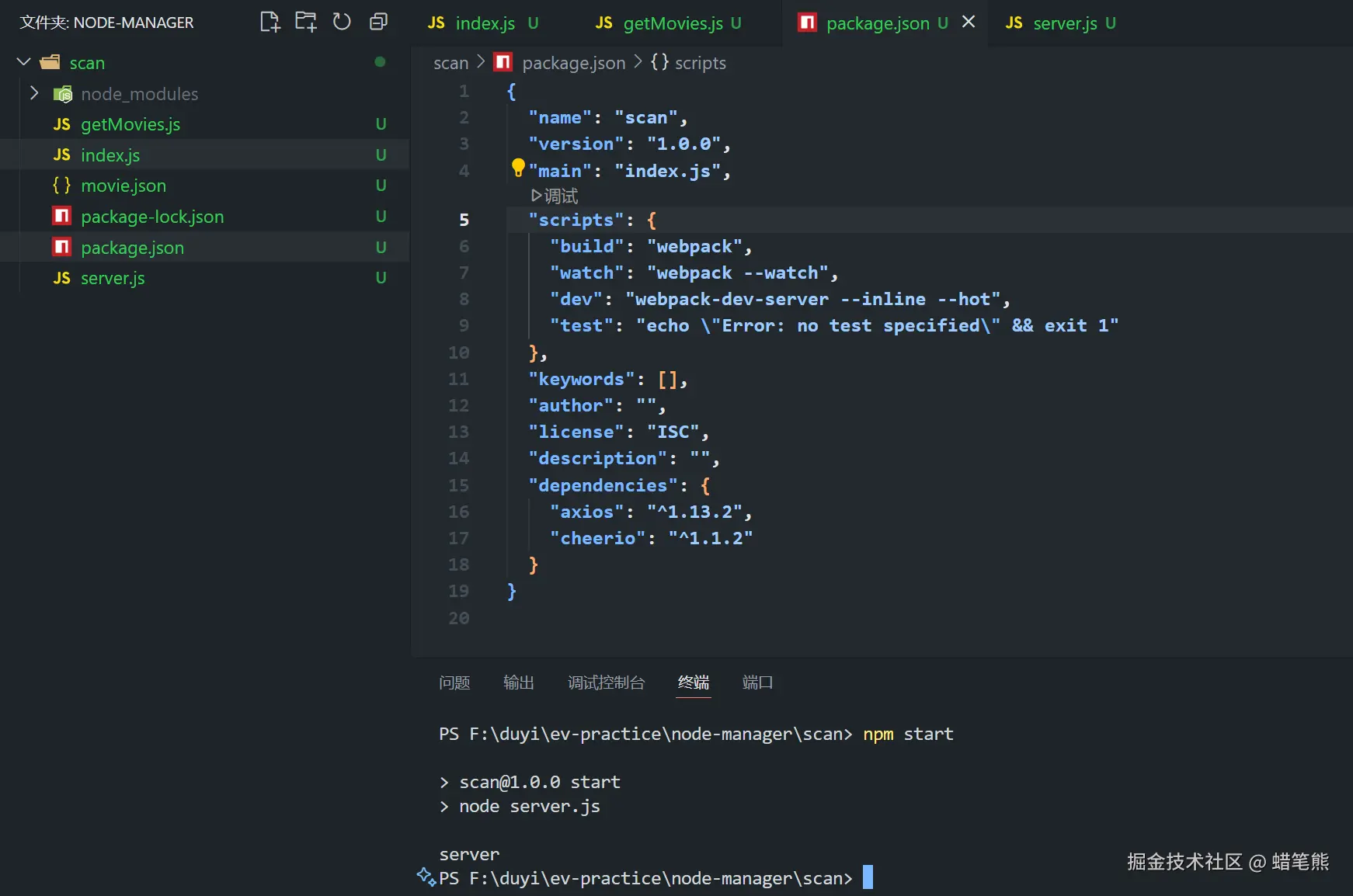Expand the node_modules folder

[34, 93]
